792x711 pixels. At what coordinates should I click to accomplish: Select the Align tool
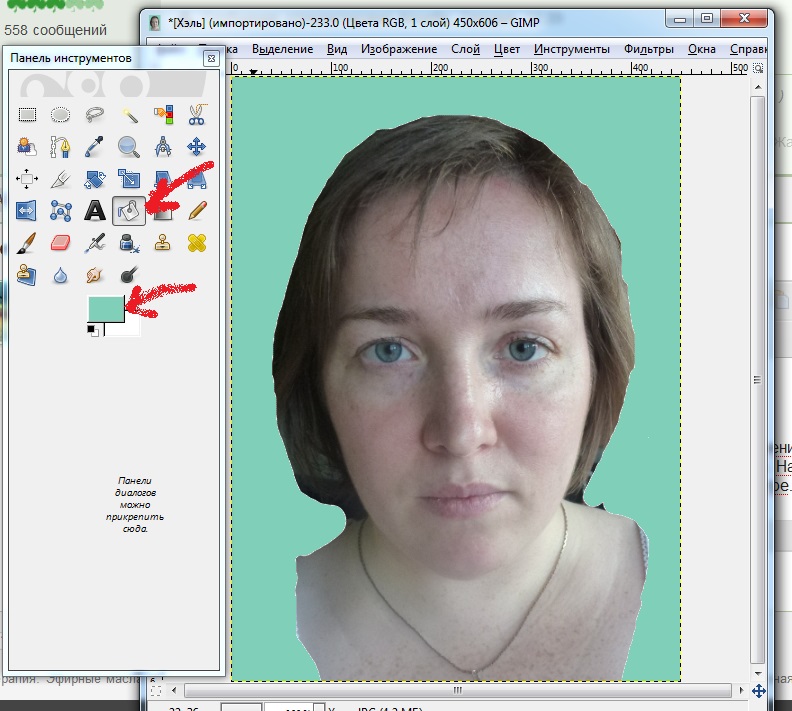27,179
